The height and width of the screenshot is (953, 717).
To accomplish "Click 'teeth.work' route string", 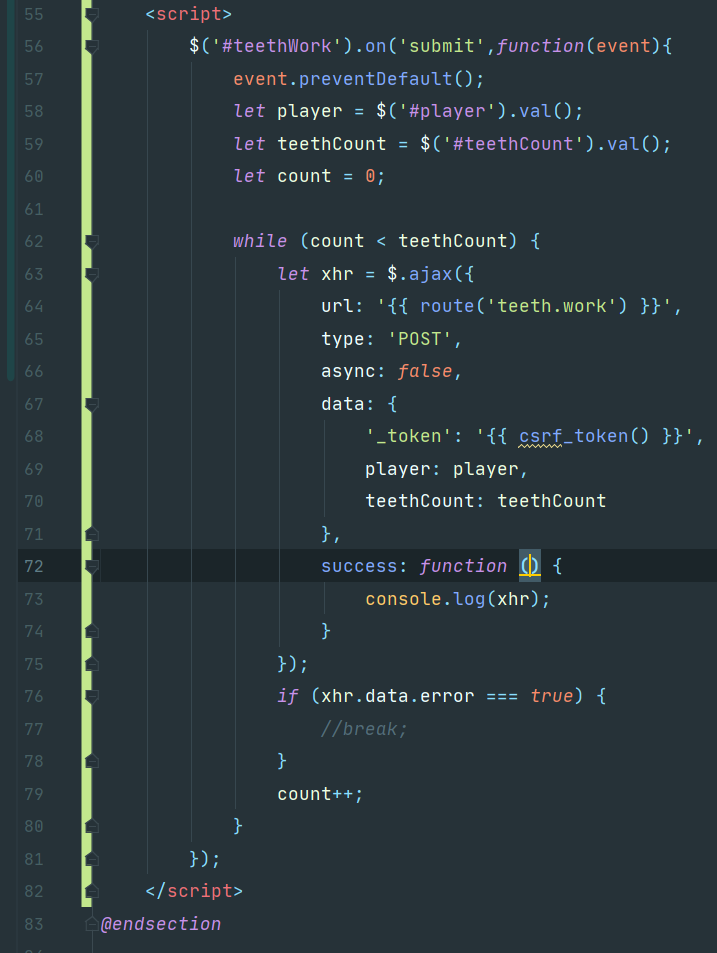I will (x=552, y=306).
